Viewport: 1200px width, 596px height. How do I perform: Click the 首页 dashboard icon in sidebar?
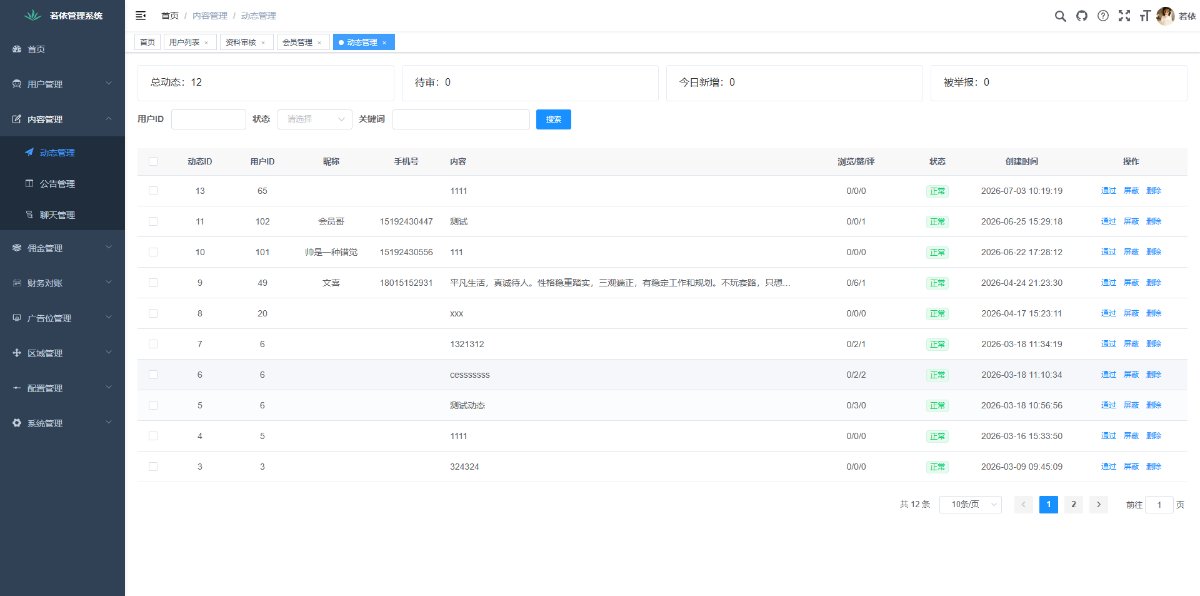pos(16,49)
